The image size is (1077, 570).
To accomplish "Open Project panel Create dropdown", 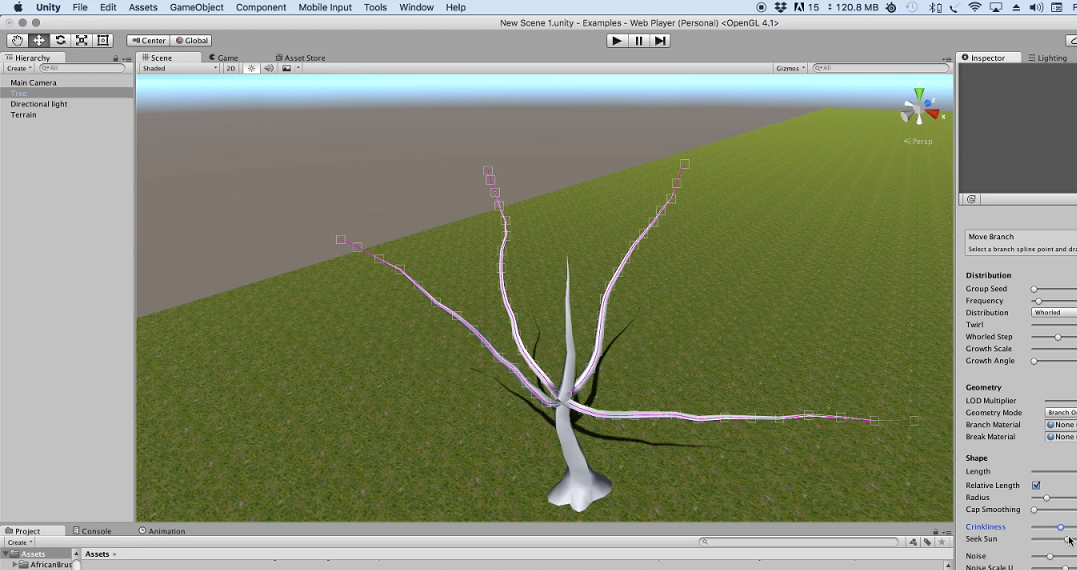I will [20, 542].
